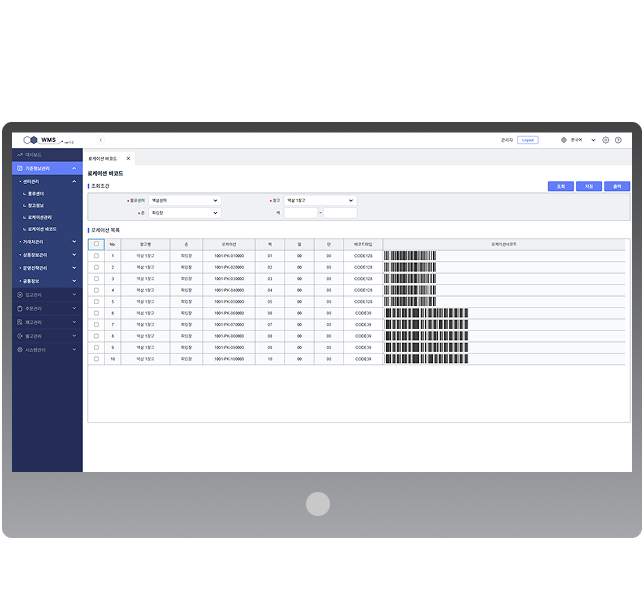Click the settings gear icon in header
This screenshot has height=600, width=644.
(x=606, y=140)
